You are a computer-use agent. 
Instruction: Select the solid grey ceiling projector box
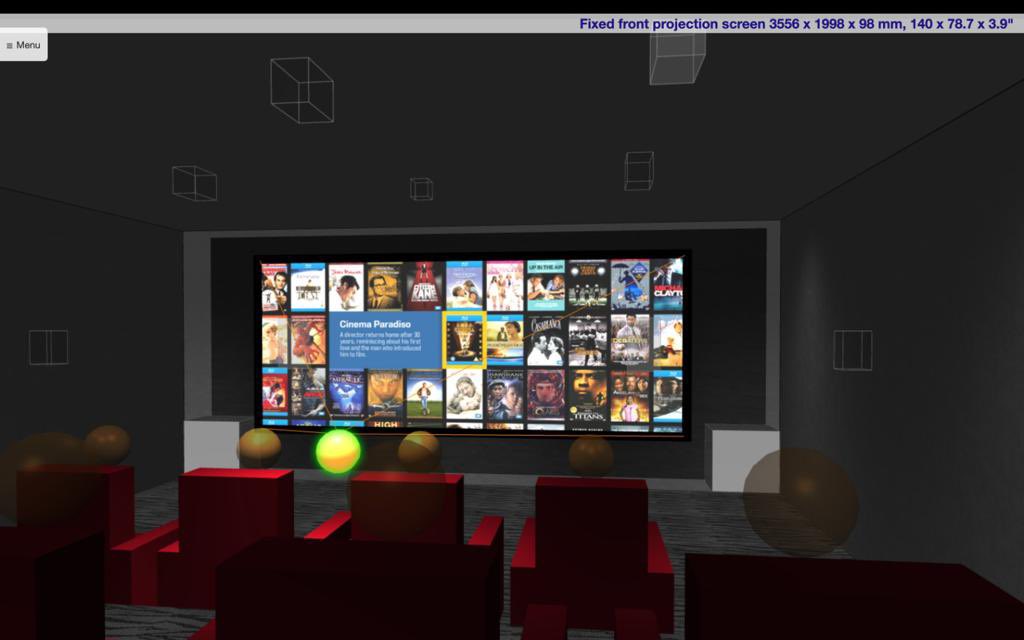[x=677, y=58]
